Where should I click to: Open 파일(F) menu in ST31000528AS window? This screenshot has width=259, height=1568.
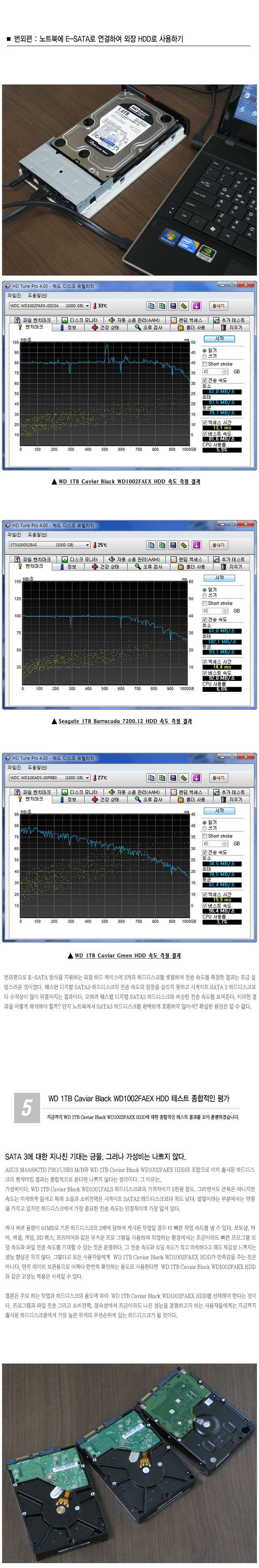(14, 534)
